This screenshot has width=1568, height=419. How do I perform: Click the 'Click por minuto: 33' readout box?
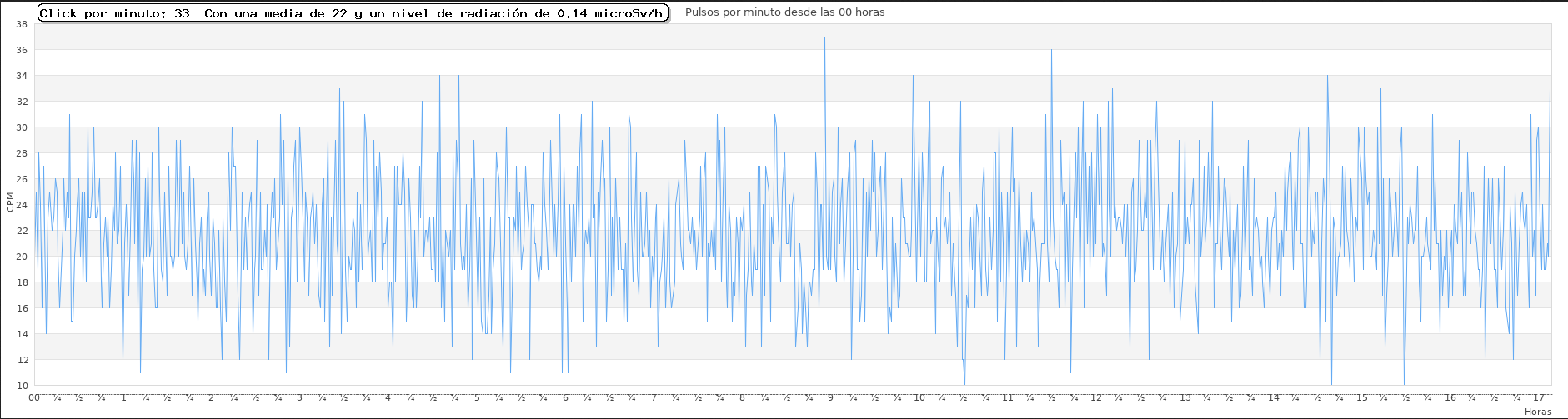tap(353, 13)
